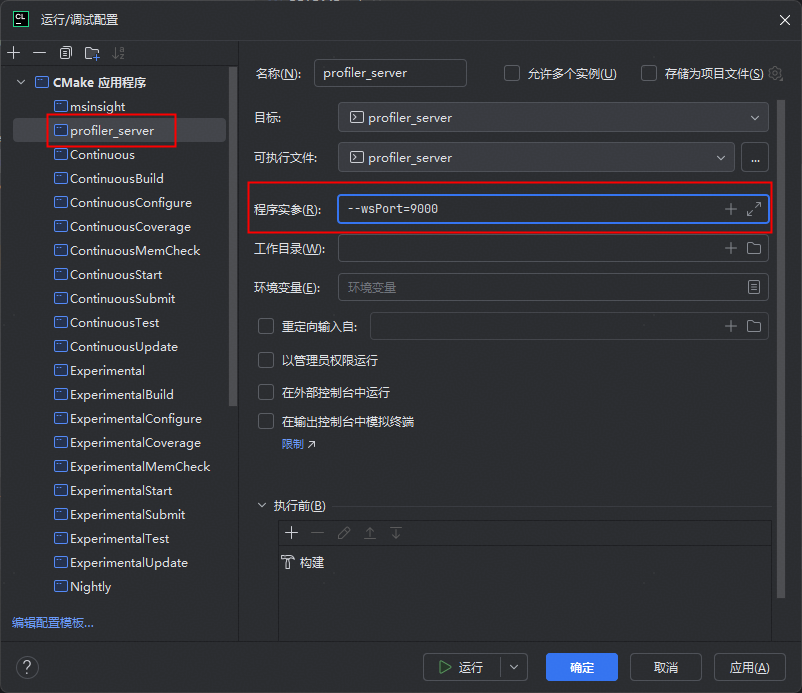The width and height of the screenshot is (802, 693).
Task: Select the ContinuousMemCheck configuration
Action: coord(135,251)
